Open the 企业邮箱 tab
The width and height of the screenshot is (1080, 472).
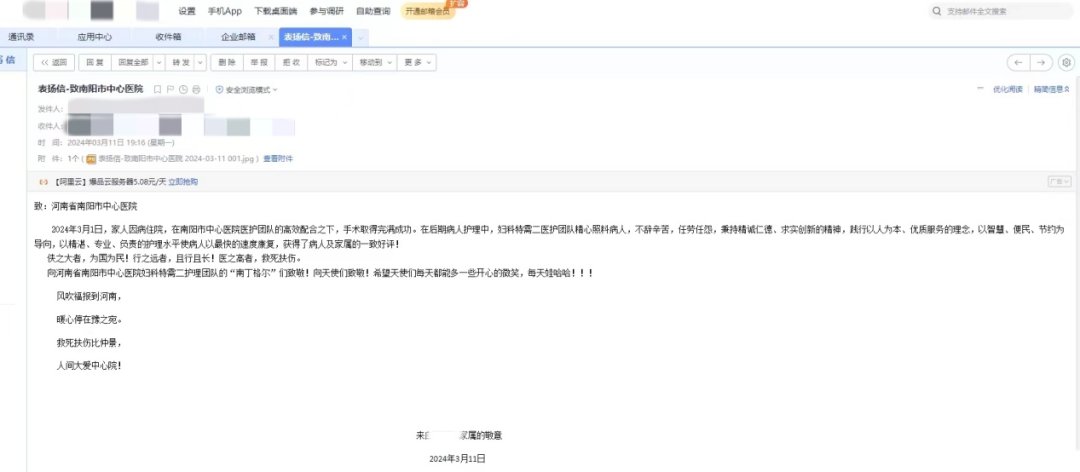coord(238,37)
